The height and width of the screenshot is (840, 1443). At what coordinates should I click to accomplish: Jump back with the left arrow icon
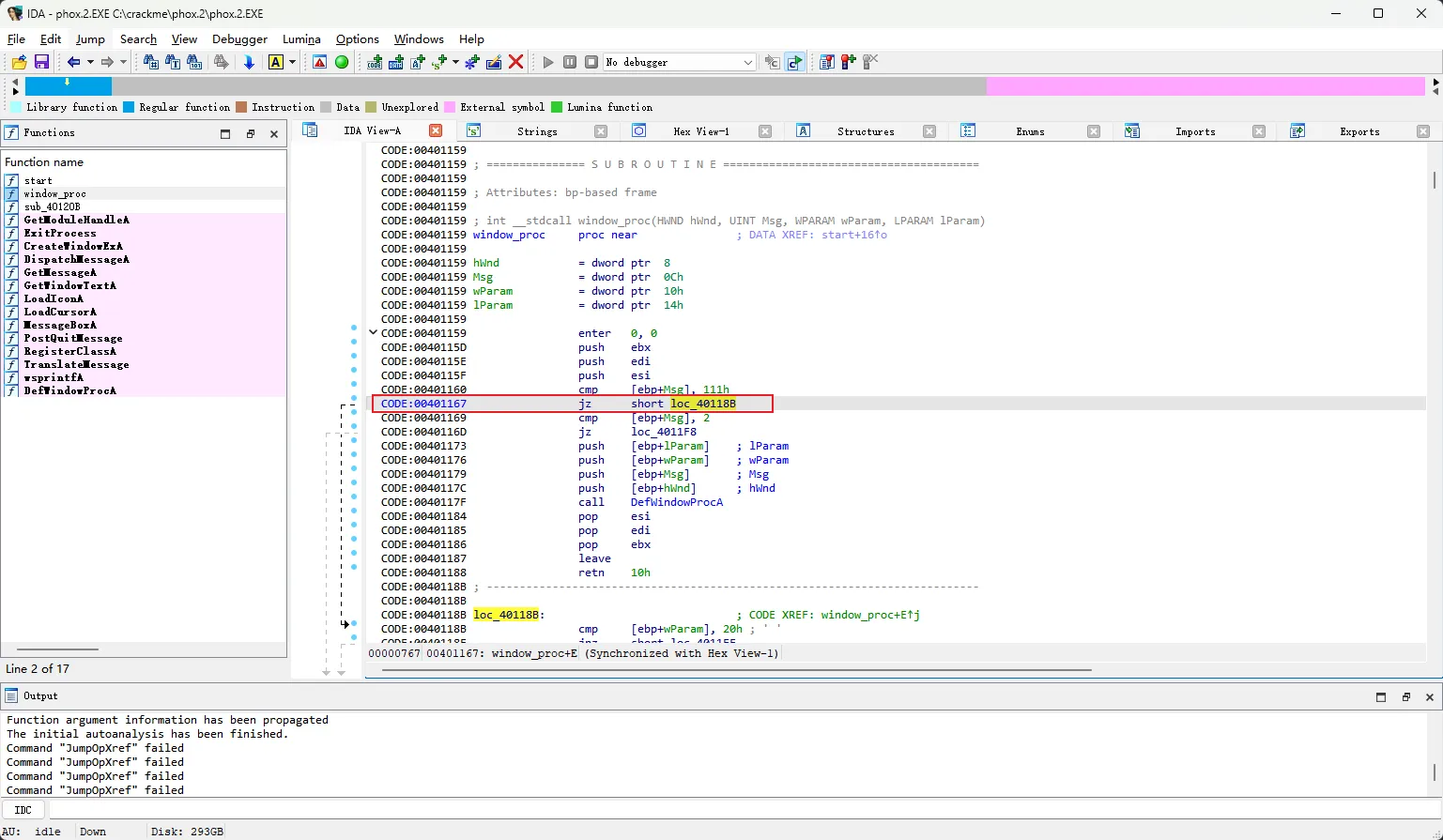(x=73, y=62)
